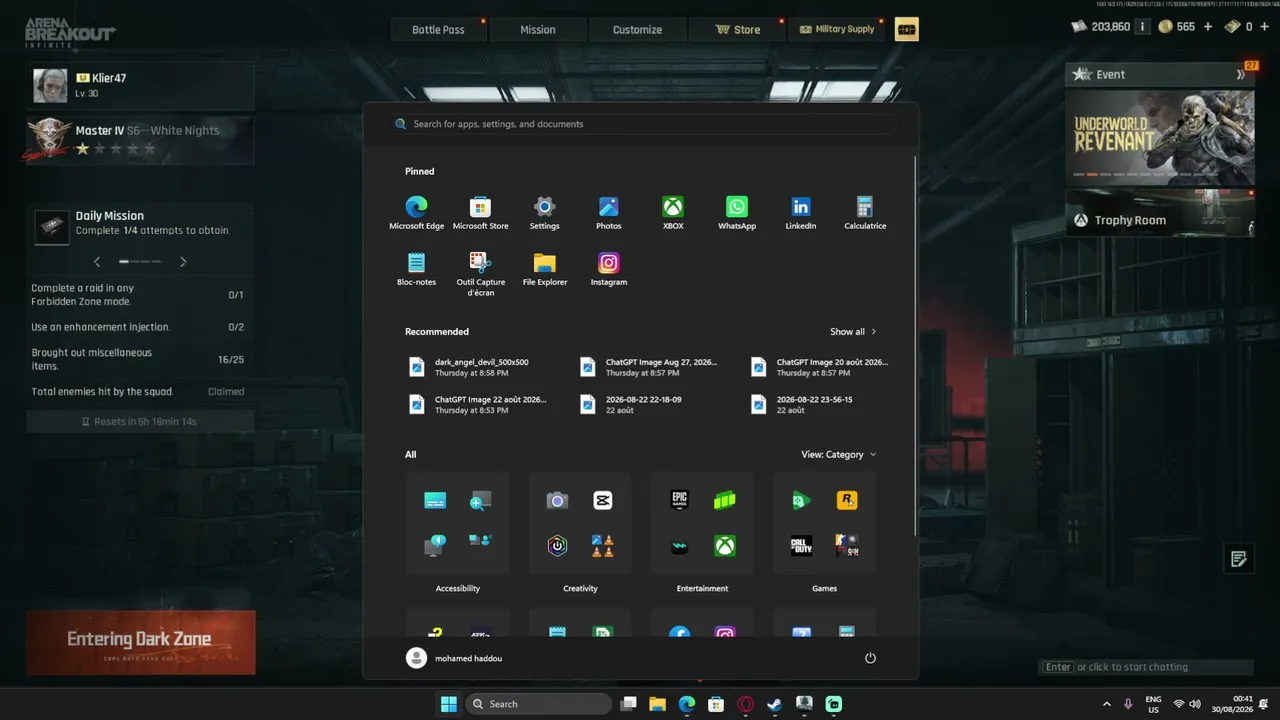Open Task View on the taskbar
The image size is (1280, 720).
[628, 704]
